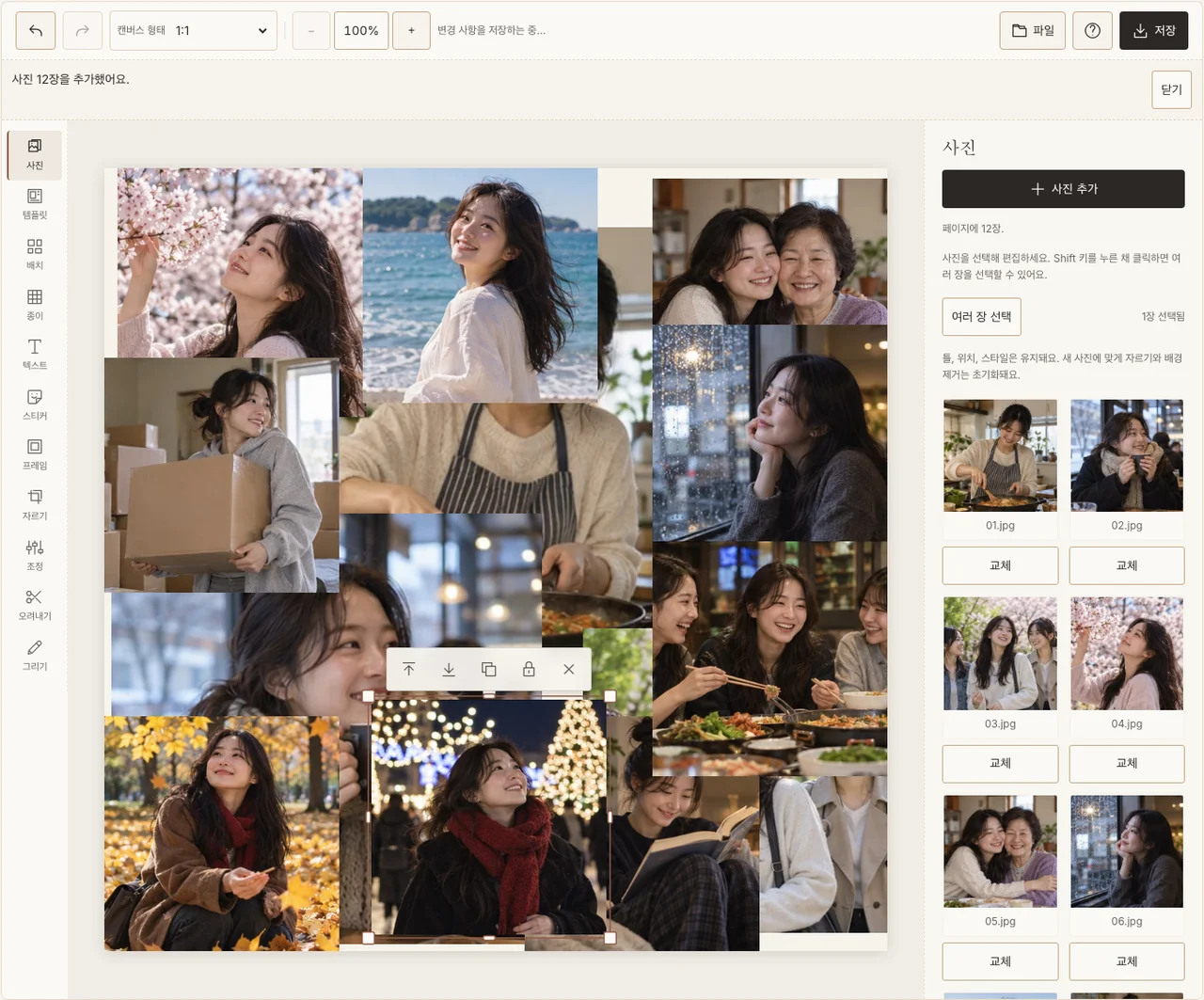Viewport: 1204px width, 1000px height.
Task: Increase zoom with the plus button
Action: coord(411,31)
